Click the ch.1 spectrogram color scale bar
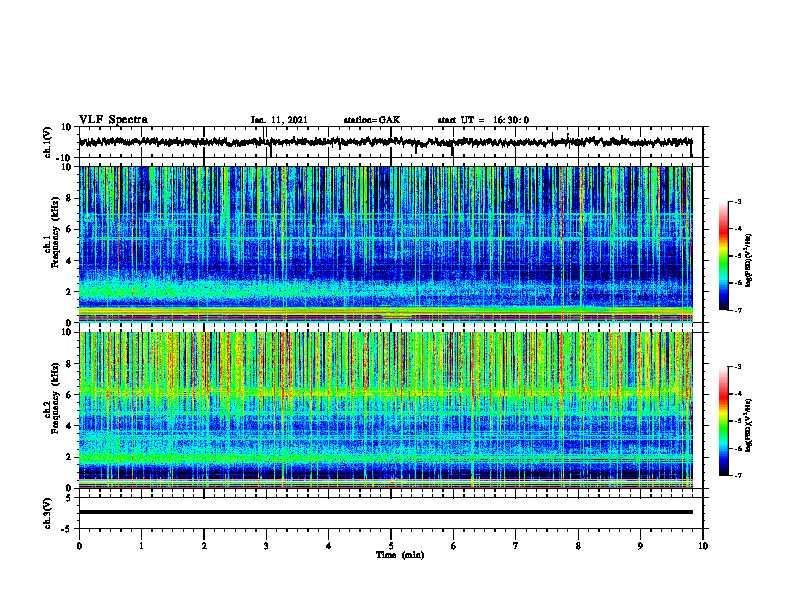Screen dimensions: 792x612 (723, 256)
